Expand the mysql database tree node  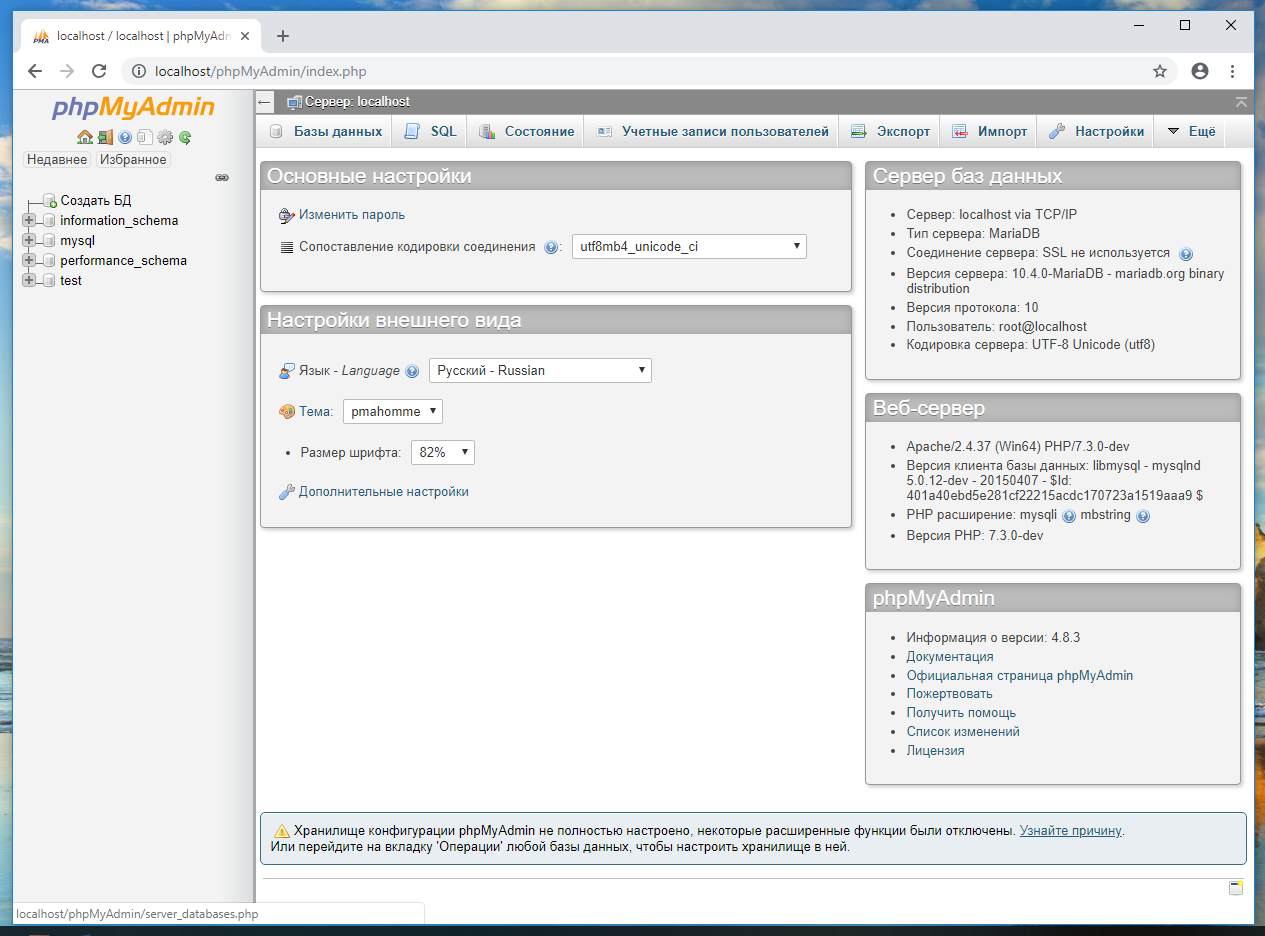(29, 240)
